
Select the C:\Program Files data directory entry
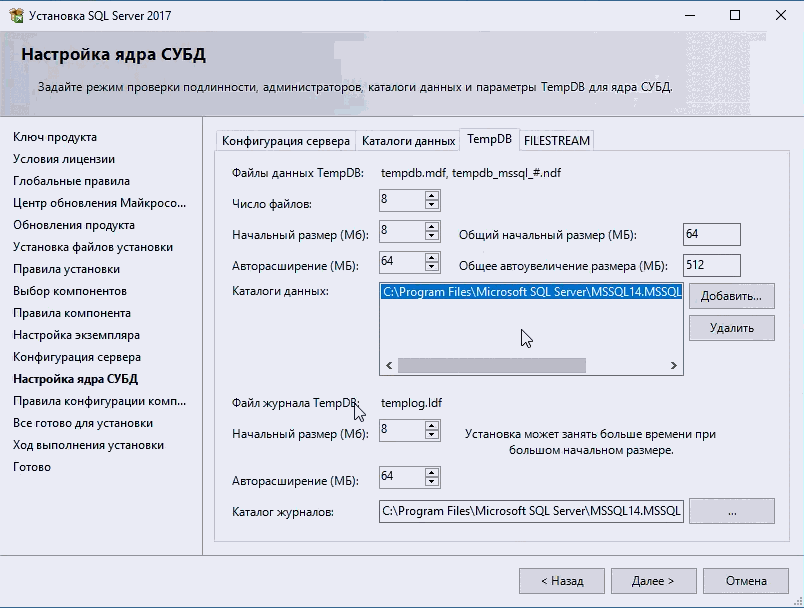pyautogui.click(x=531, y=292)
